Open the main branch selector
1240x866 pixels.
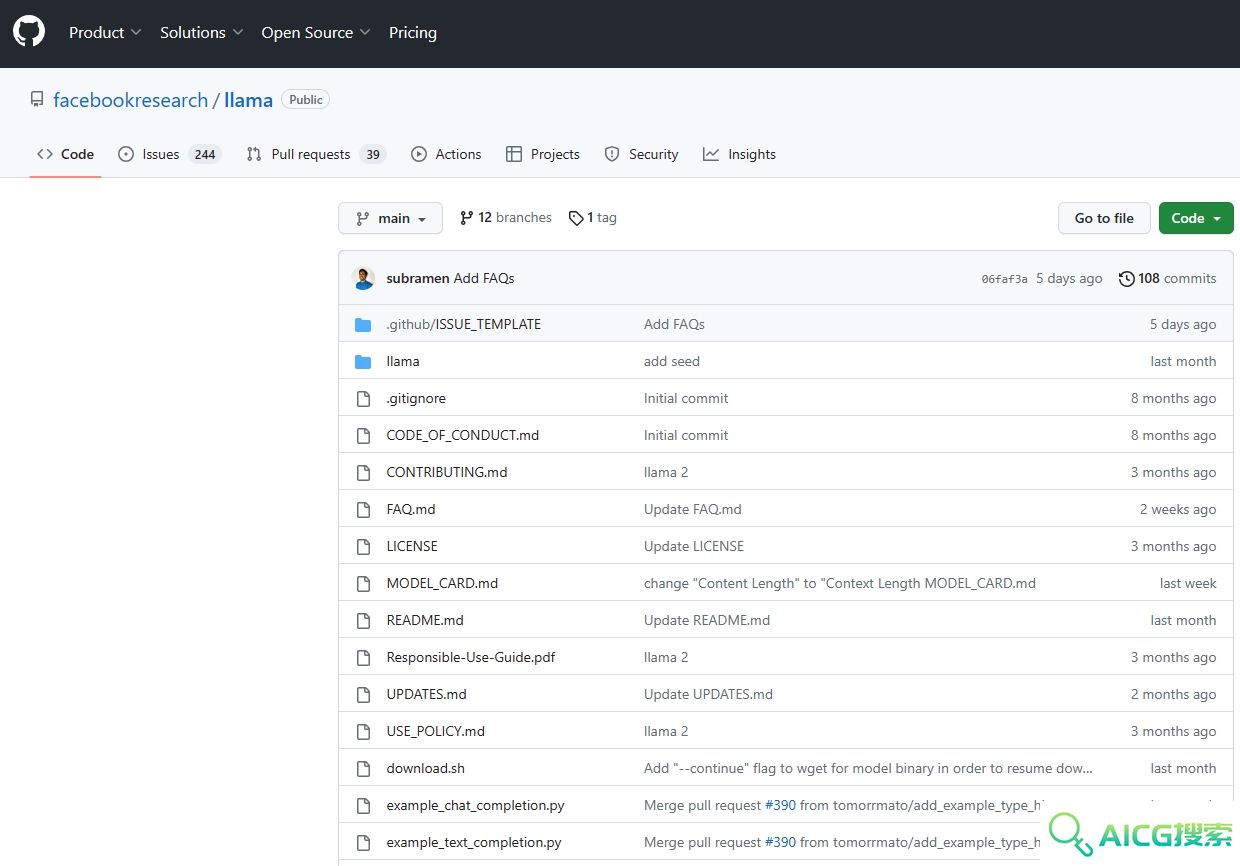pyautogui.click(x=390, y=218)
